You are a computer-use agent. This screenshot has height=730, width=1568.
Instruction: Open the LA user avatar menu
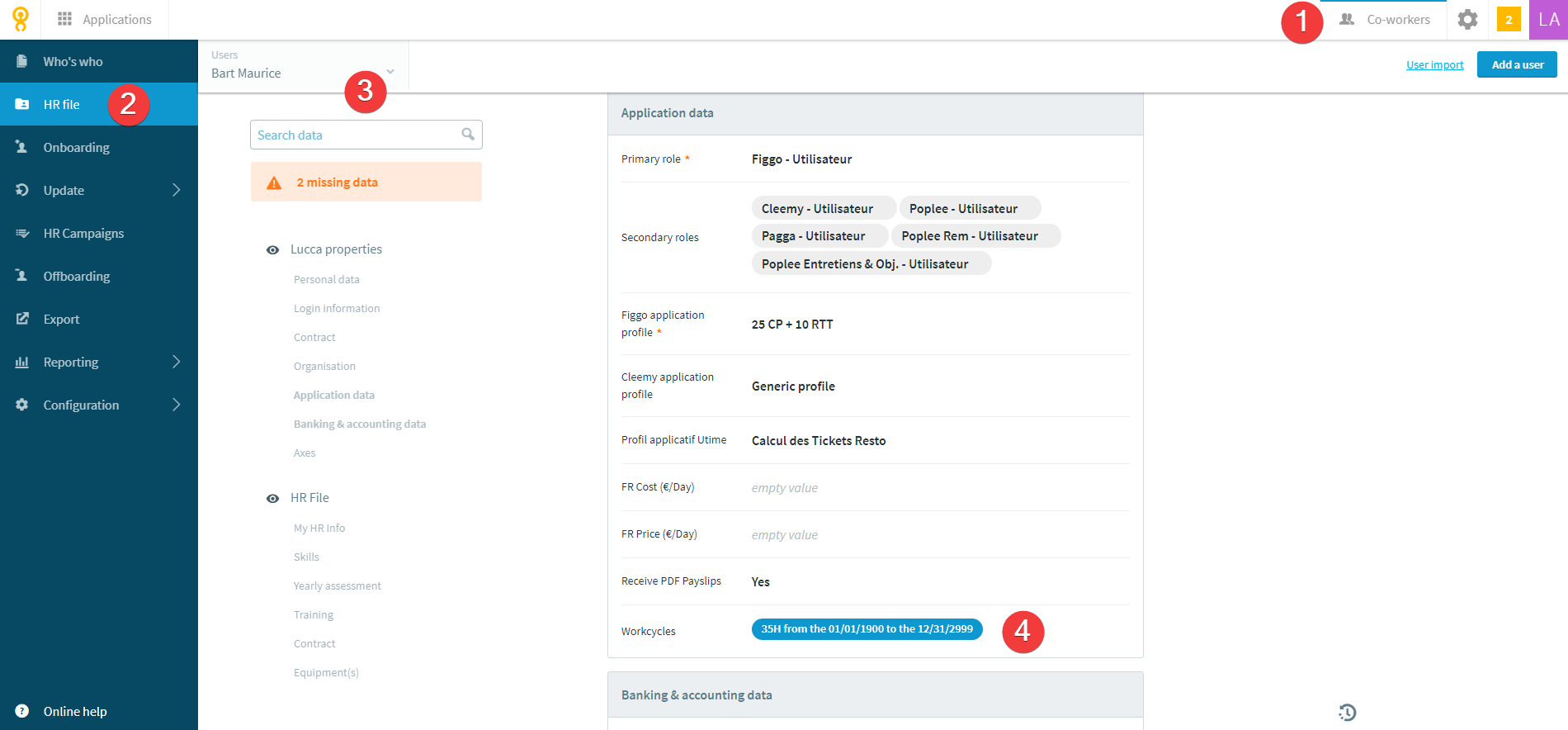[x=1548, y=20]
